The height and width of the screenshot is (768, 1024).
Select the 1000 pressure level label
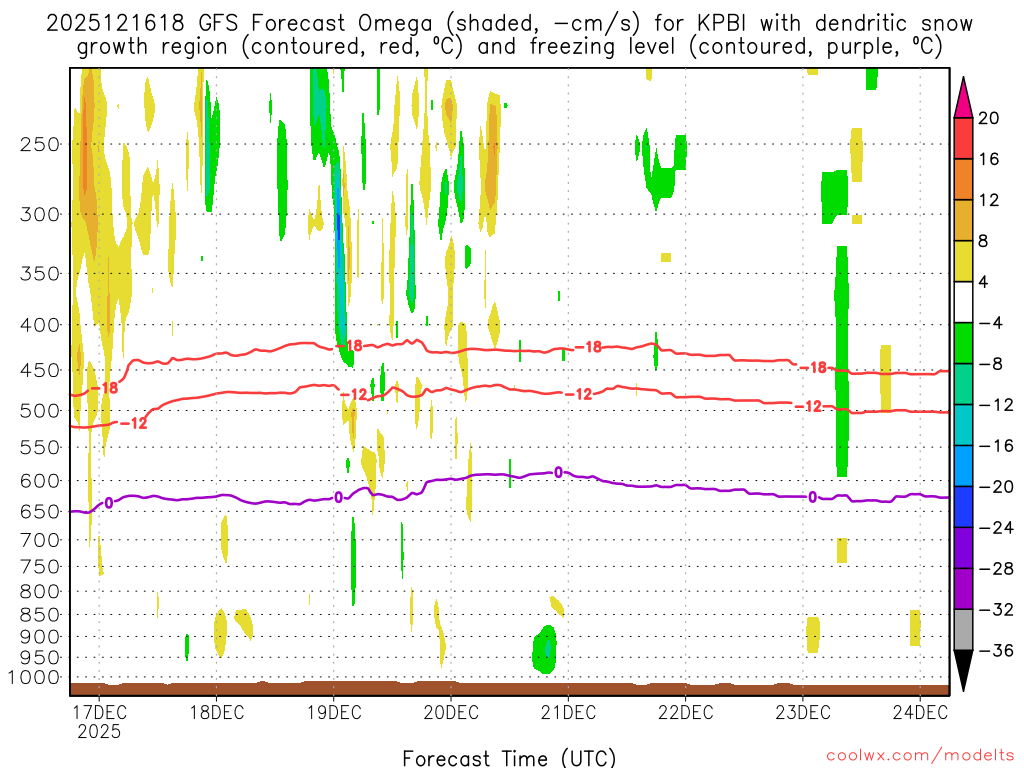click(34, 677)
